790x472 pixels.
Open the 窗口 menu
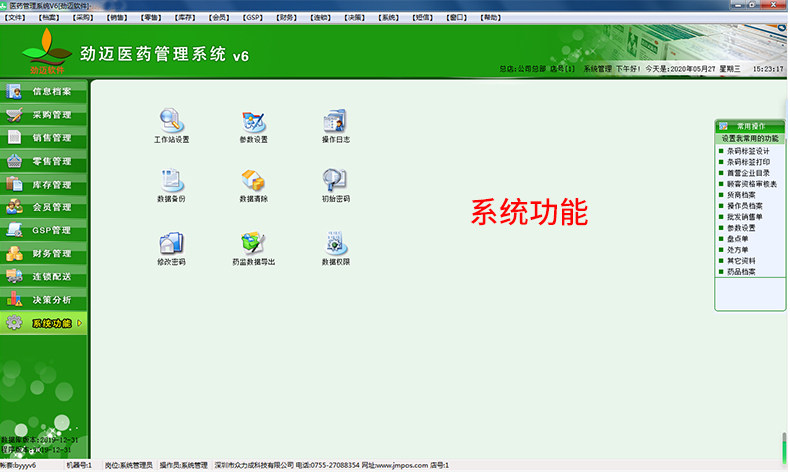point(456,18)
